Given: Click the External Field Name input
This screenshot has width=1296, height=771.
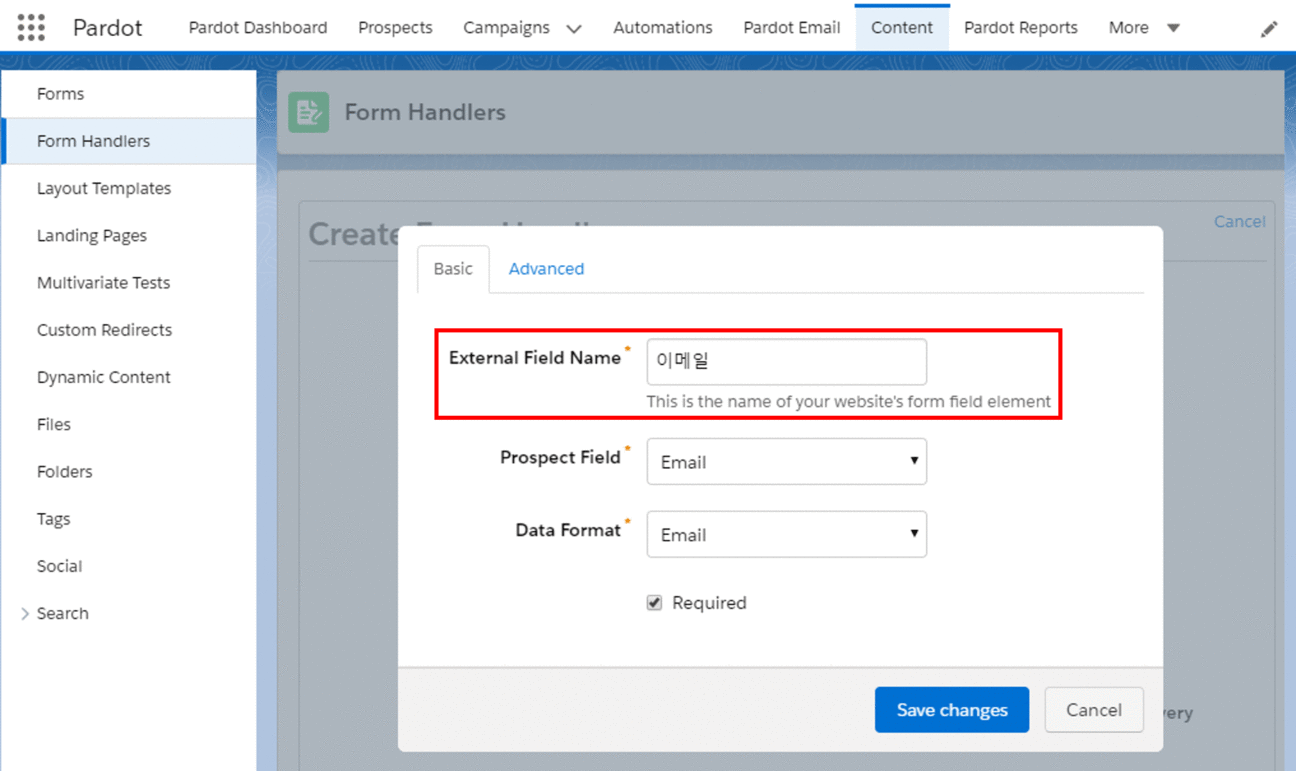Looking at the screenshot, I should click(786, 362).
